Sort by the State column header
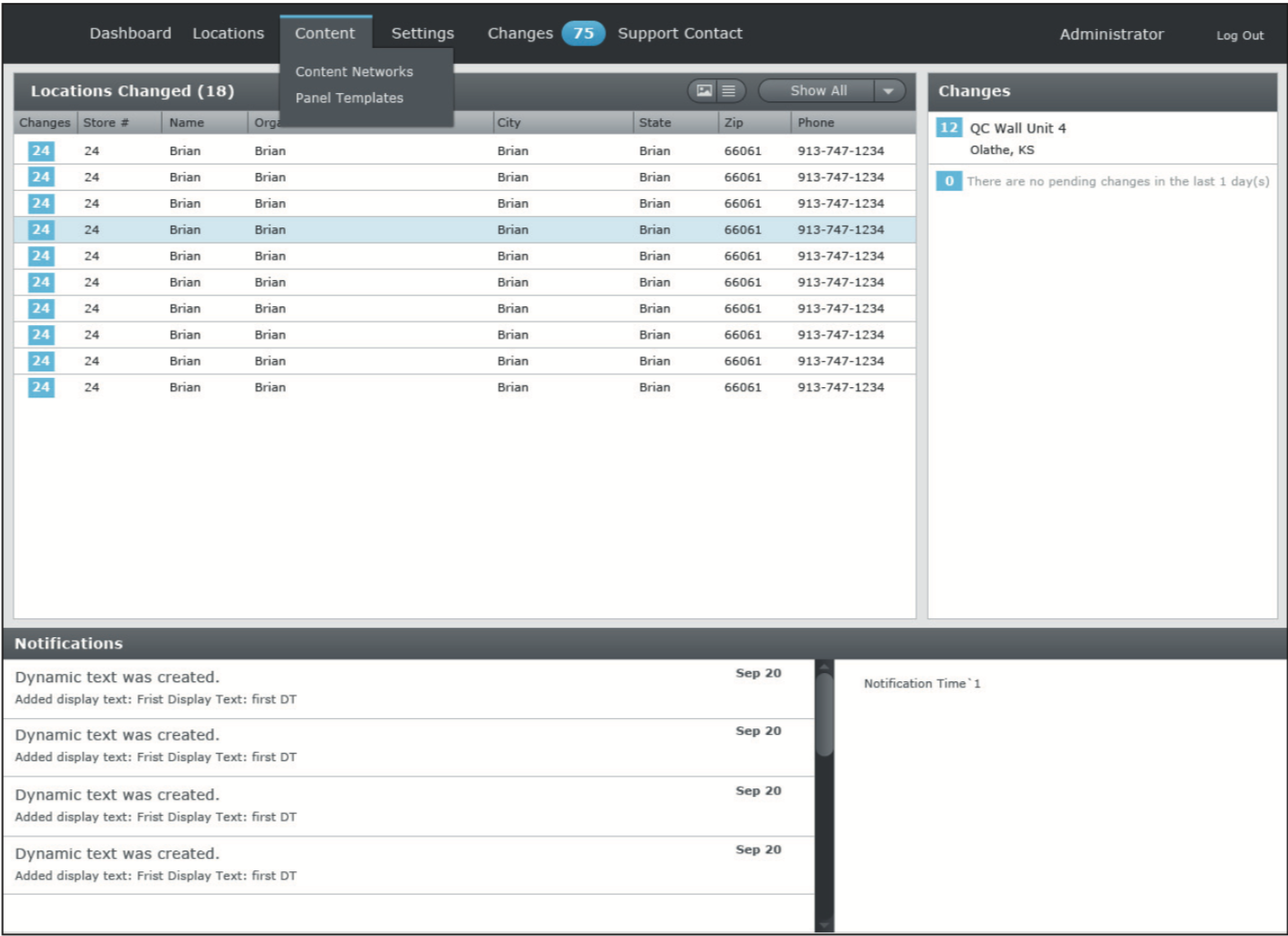The height and width of the screenshot is (936, 1288). click(x=675, y=122)
